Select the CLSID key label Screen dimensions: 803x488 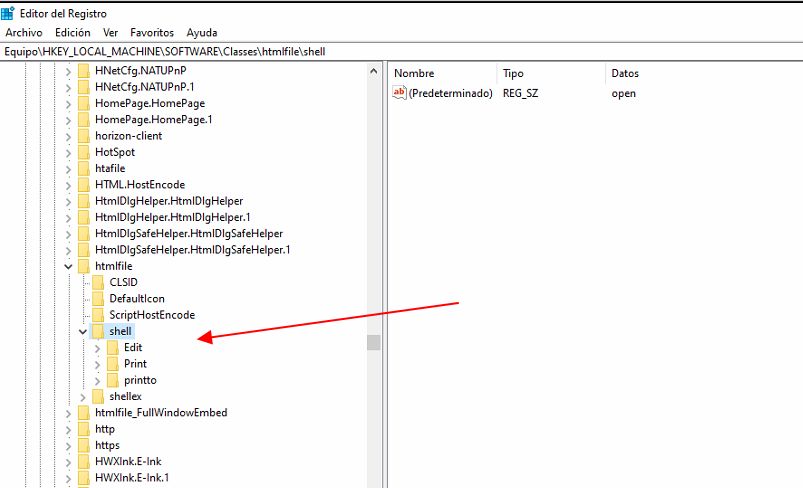point(123,282)
